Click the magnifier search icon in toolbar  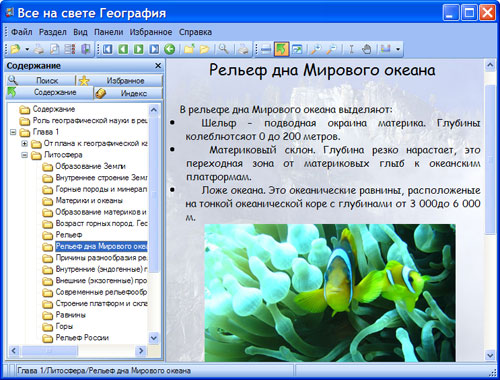(x=223, y=49)
